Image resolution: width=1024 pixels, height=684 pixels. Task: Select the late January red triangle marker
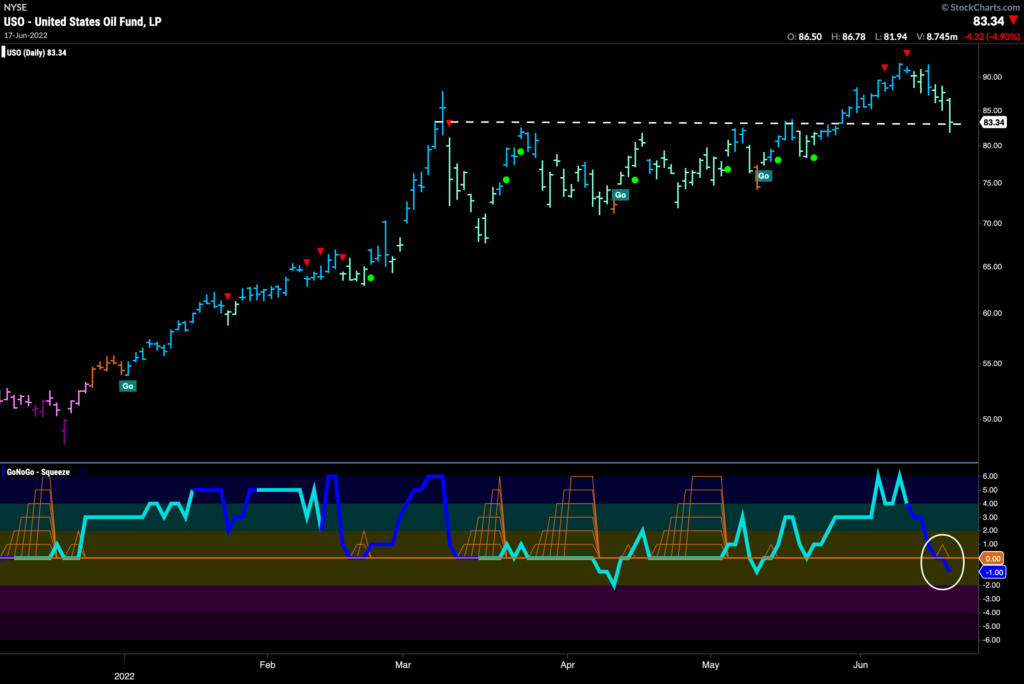point(227,297)
